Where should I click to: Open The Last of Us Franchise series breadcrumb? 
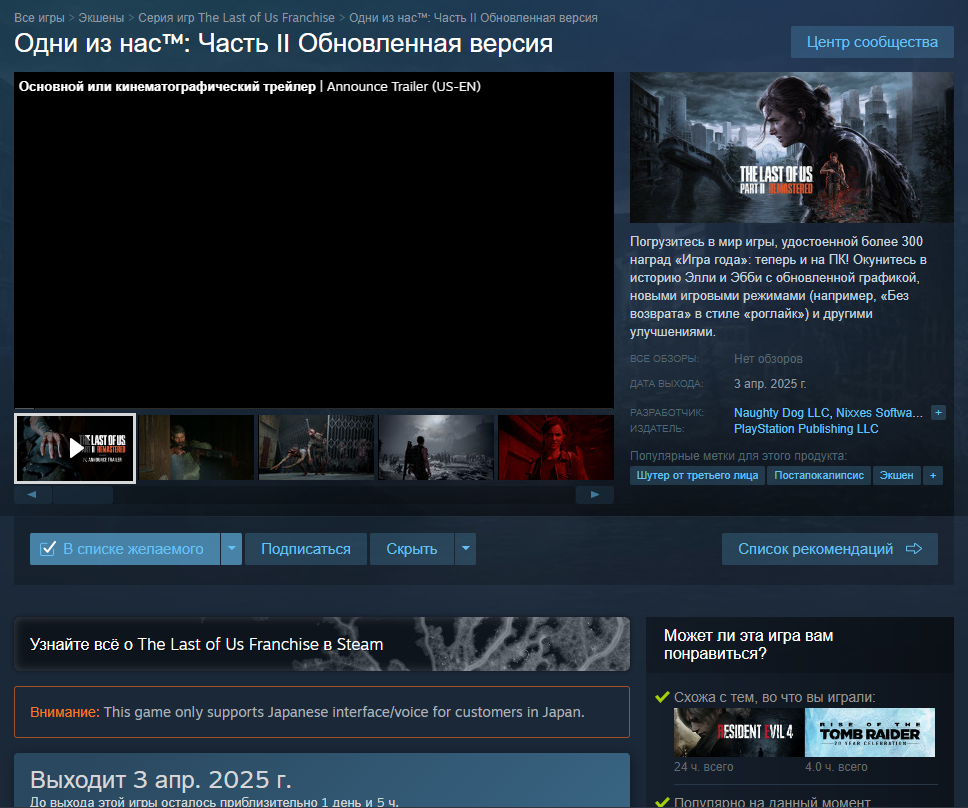point(236,18)
